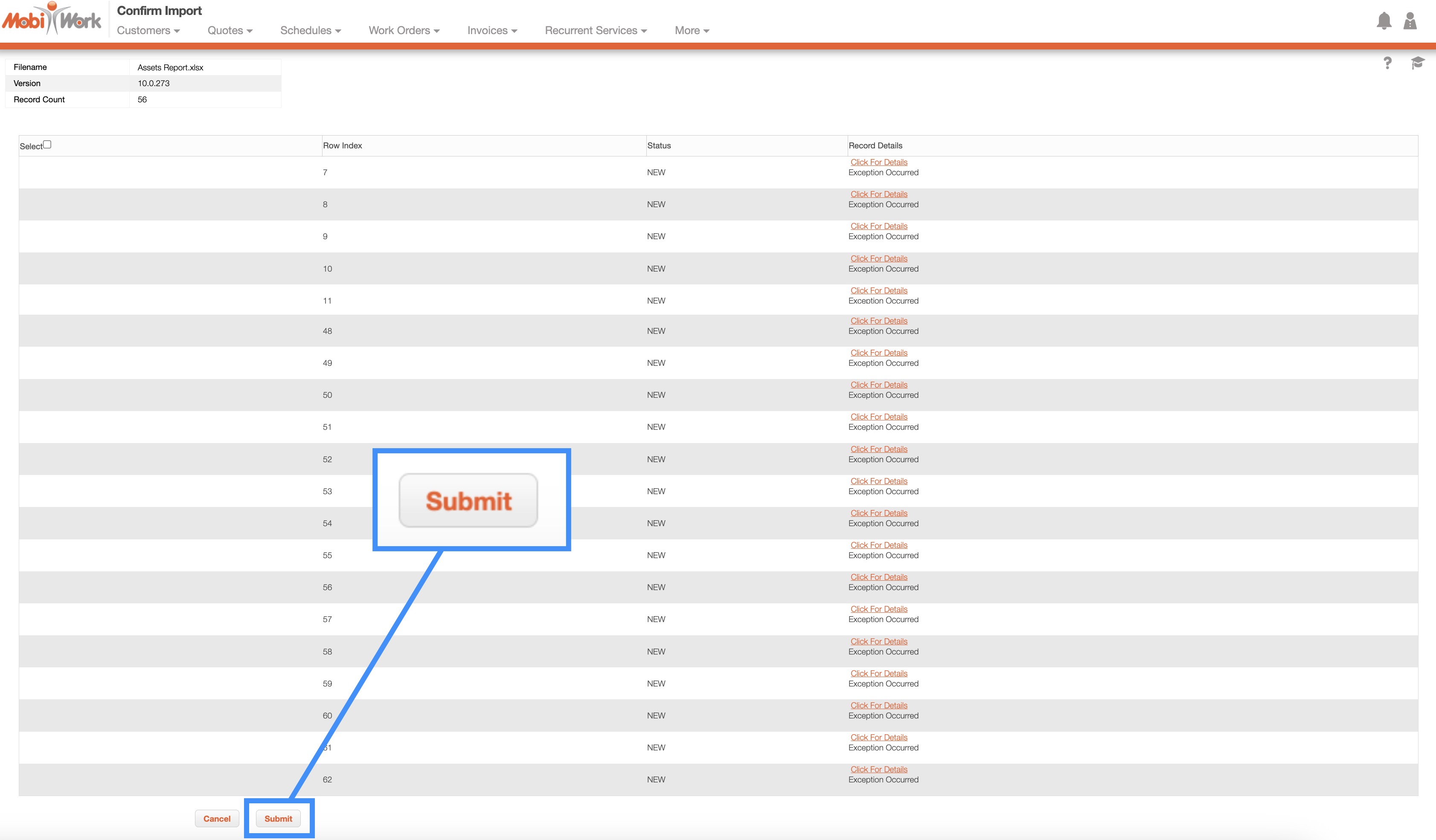1436x840 pixels.
Task: Click the Status column header
Action: click(659, 146)
